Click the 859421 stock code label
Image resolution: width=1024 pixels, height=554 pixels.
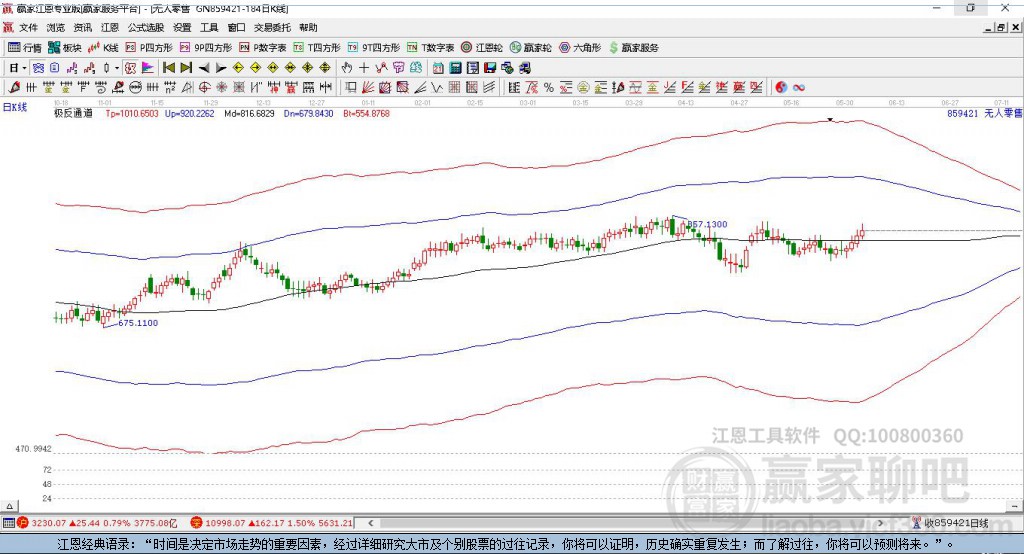[x=963, y=113]
